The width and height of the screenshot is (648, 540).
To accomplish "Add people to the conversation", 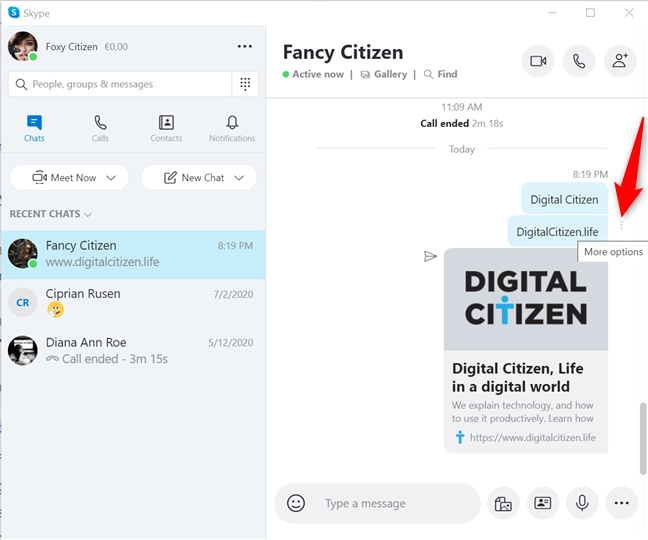I will [620, 61].
